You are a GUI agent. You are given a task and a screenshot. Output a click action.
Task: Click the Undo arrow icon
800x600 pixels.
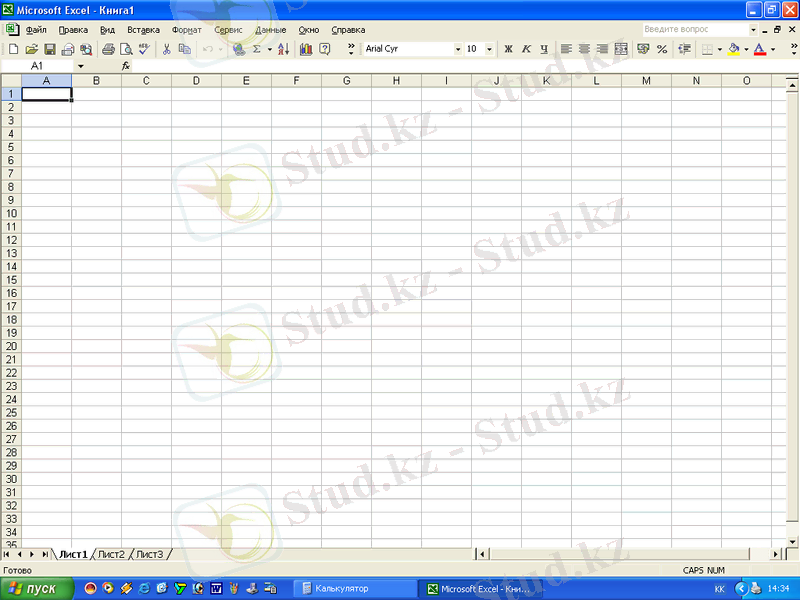pos(208,49)
